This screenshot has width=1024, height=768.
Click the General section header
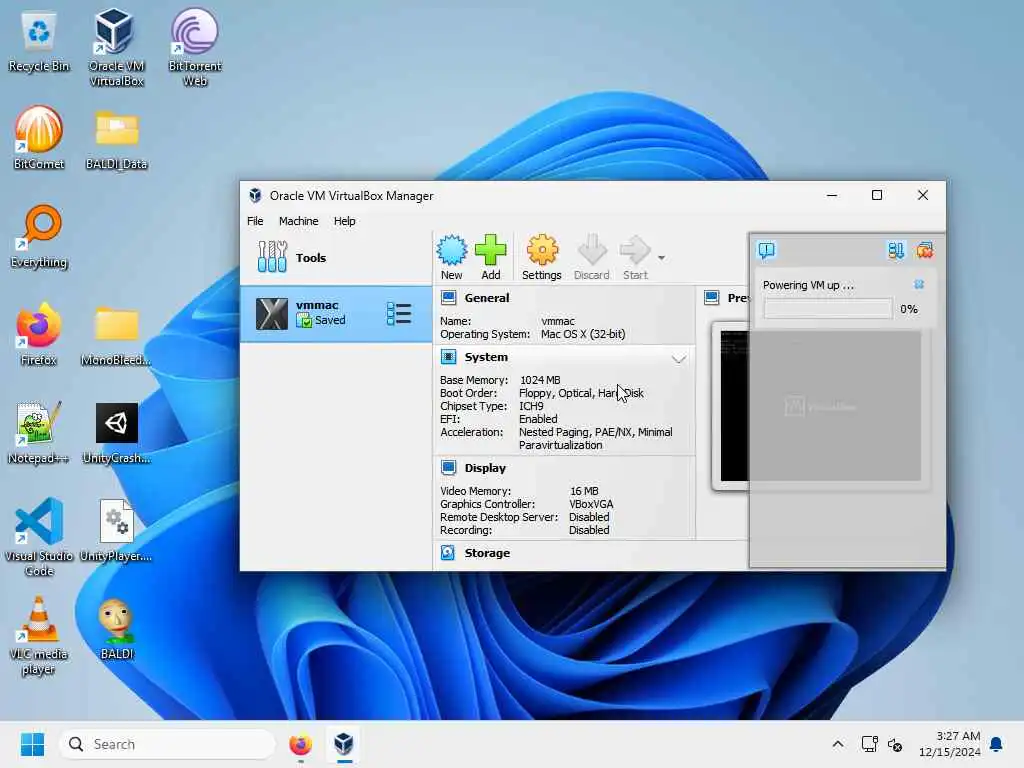point(487,298)
